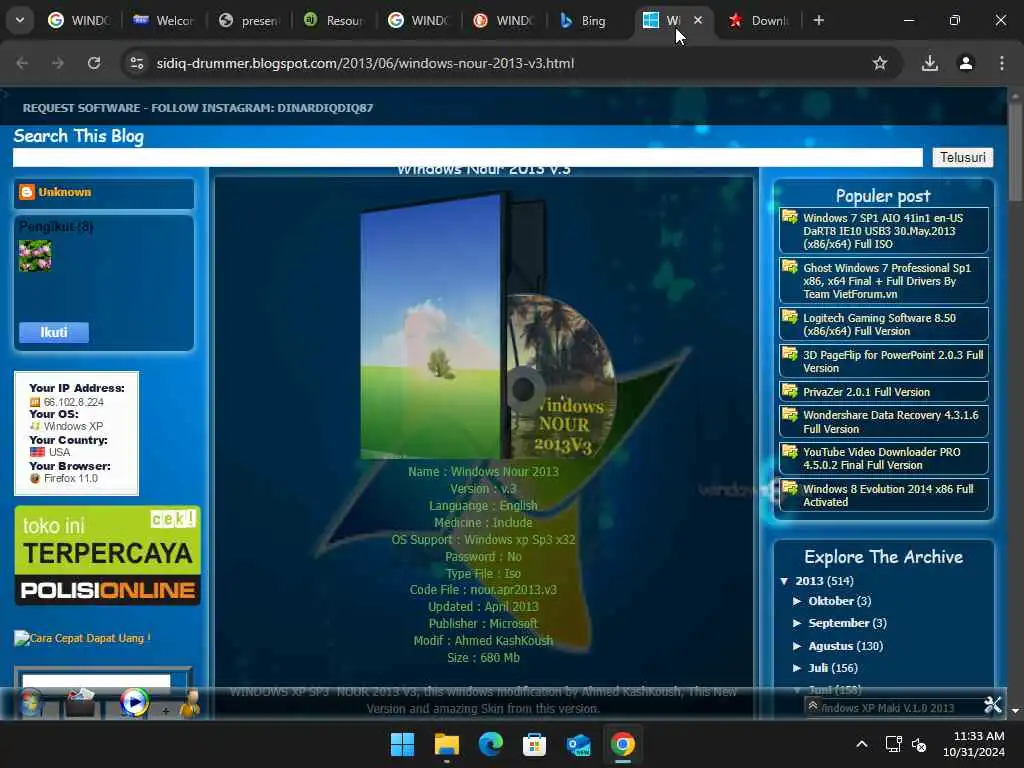Open the Chrome profile icon
The width and height of the screenshot is (1024, 768).
[966, 63]
